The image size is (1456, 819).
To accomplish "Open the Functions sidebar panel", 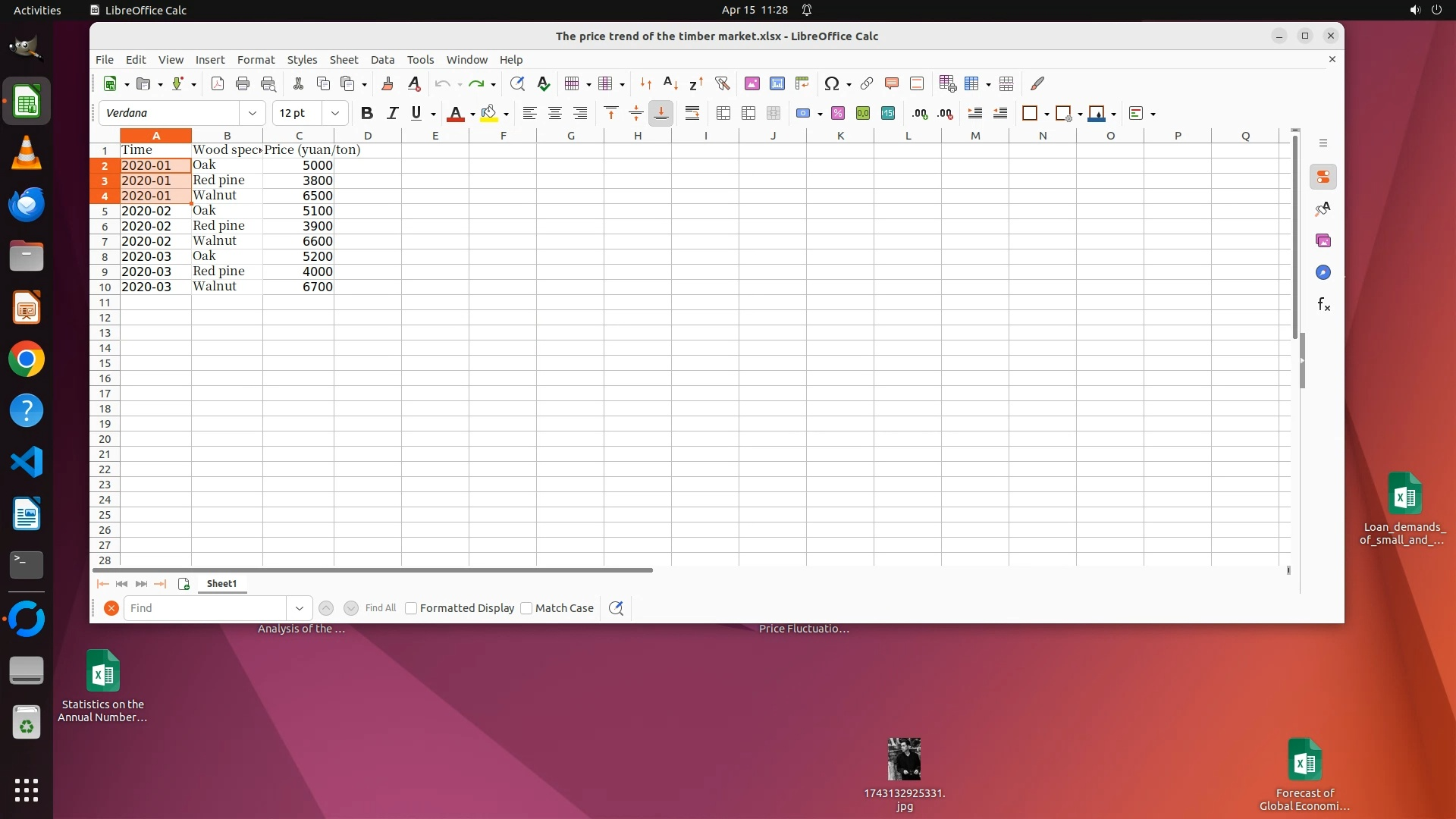I will (1323, 304).
